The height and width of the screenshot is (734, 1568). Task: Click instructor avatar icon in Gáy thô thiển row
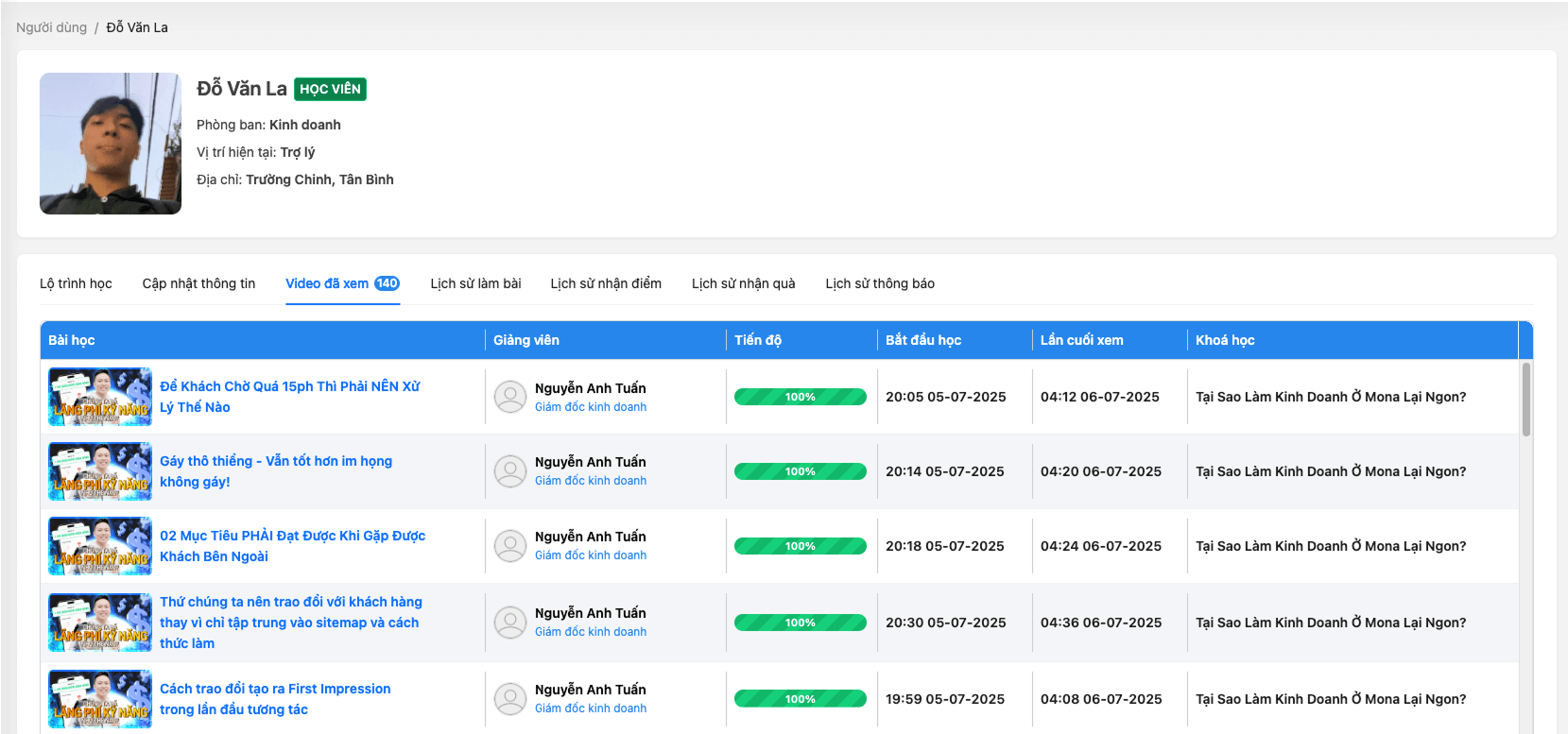(x=510, y=471)
